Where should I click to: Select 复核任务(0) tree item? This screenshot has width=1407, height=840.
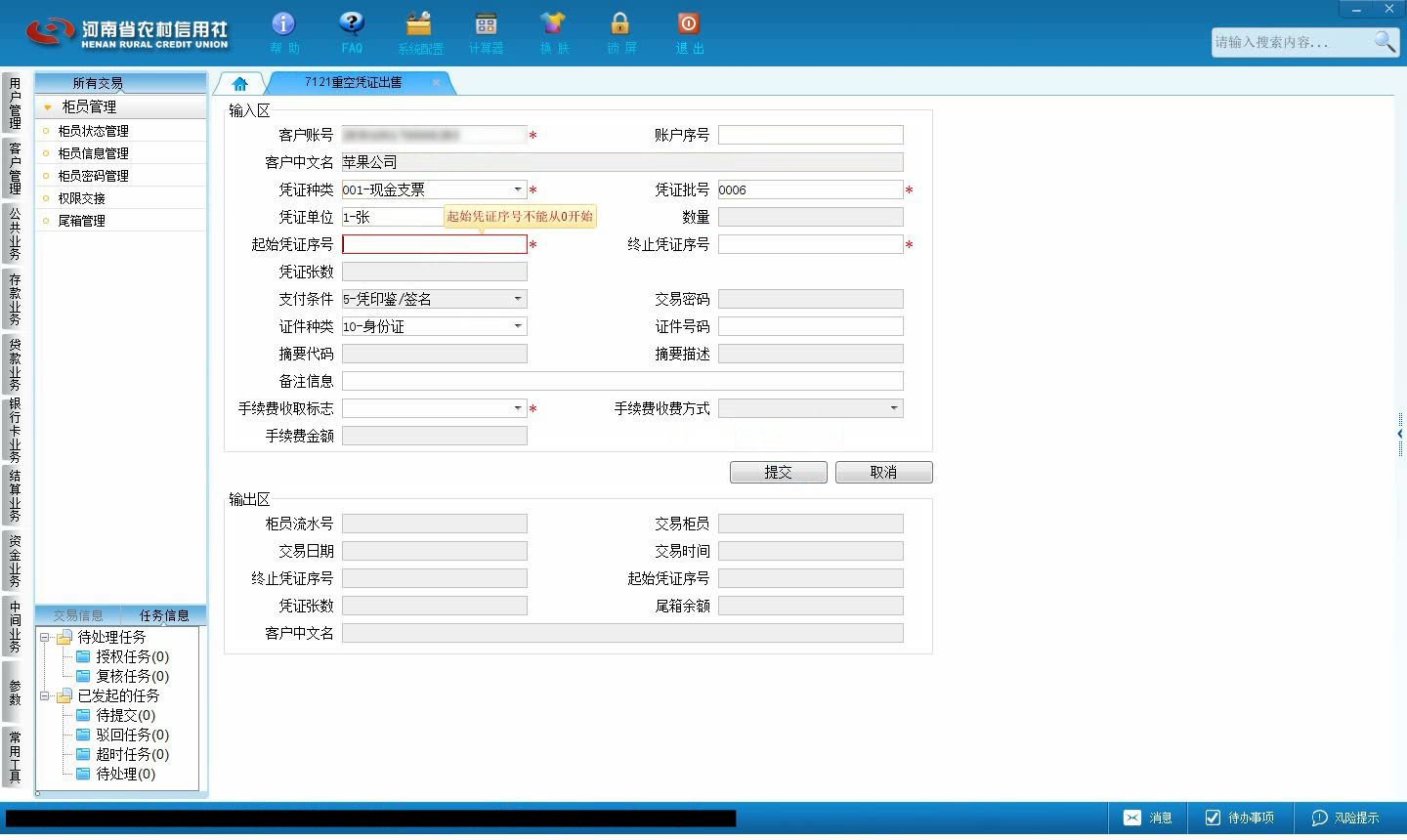click(122, 676)
